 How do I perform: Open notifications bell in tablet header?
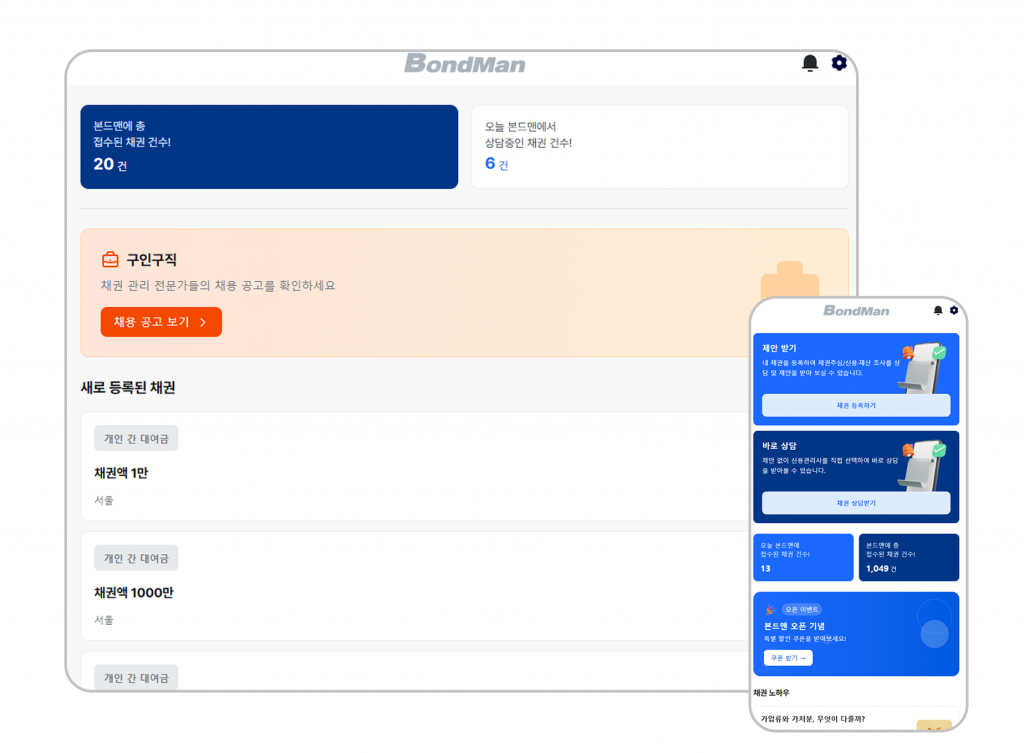tap(810, 63)
